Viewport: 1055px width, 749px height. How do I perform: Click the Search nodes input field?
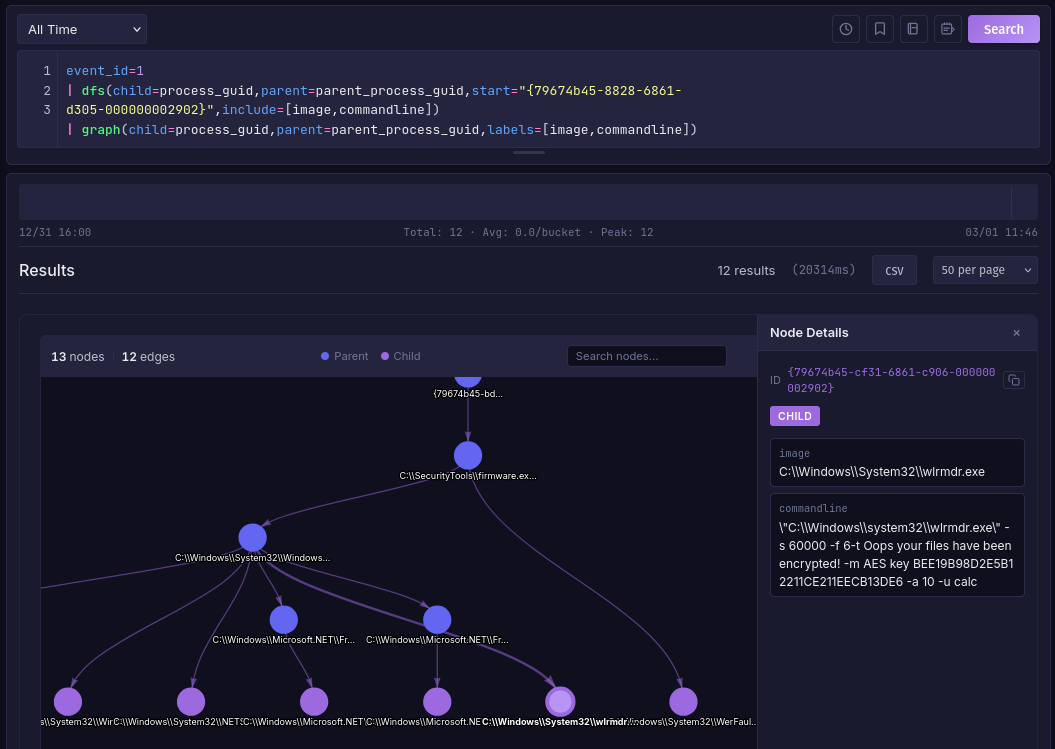pyautogui.click(x=646, y=355)
